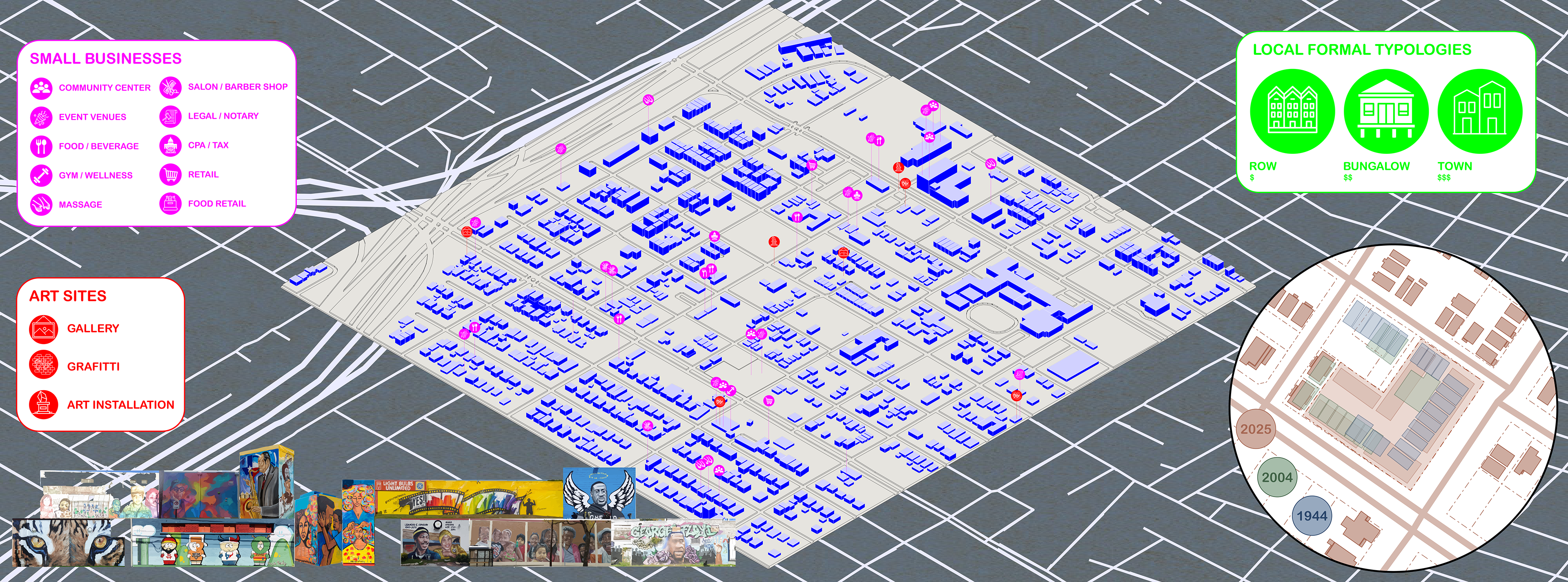Image resolution: width=1568 pixels, height=582 pixels.
Task: Click the Legal / Notary legend icon
Action: tap(170, 116)
